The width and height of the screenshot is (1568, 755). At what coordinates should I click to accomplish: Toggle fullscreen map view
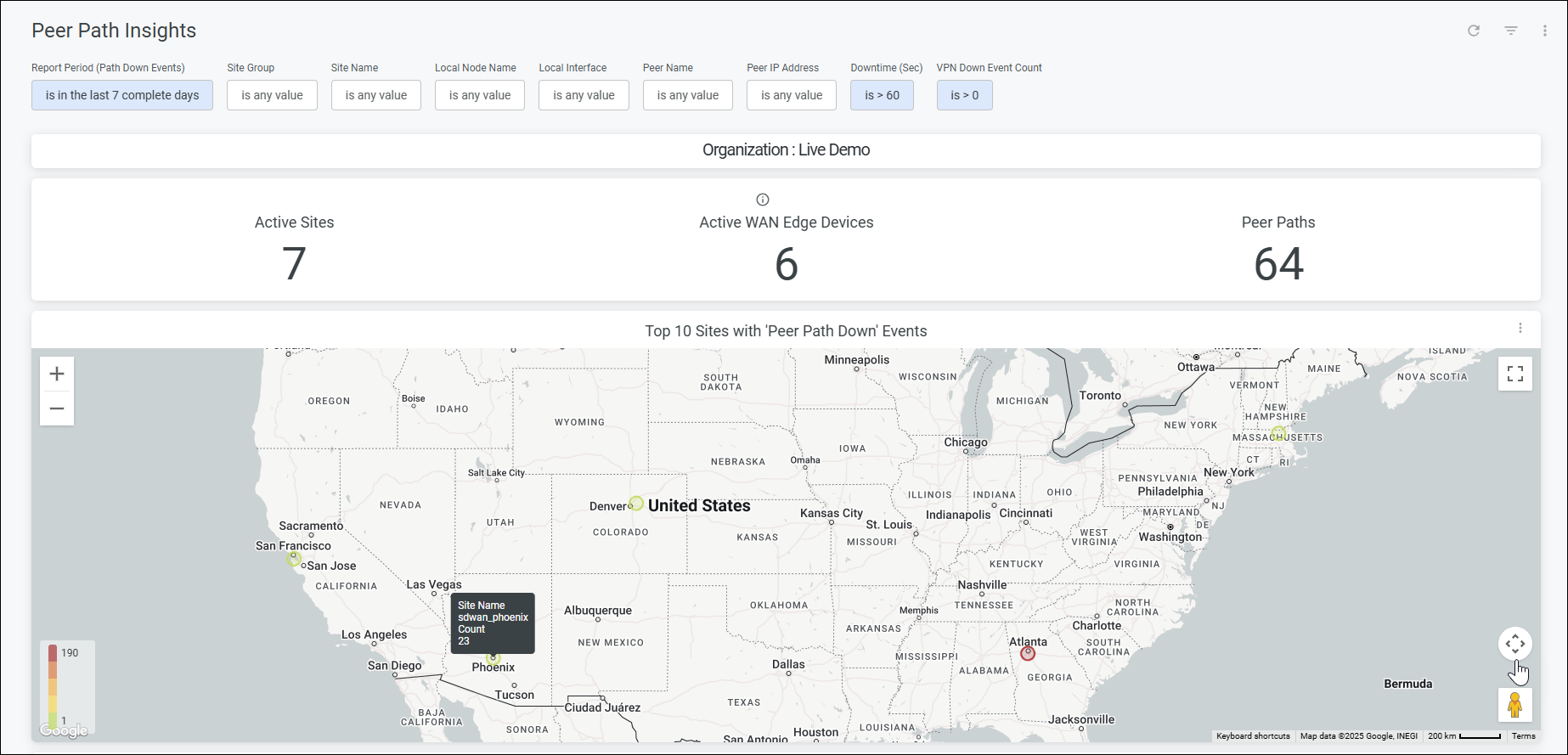point(1514,374)
